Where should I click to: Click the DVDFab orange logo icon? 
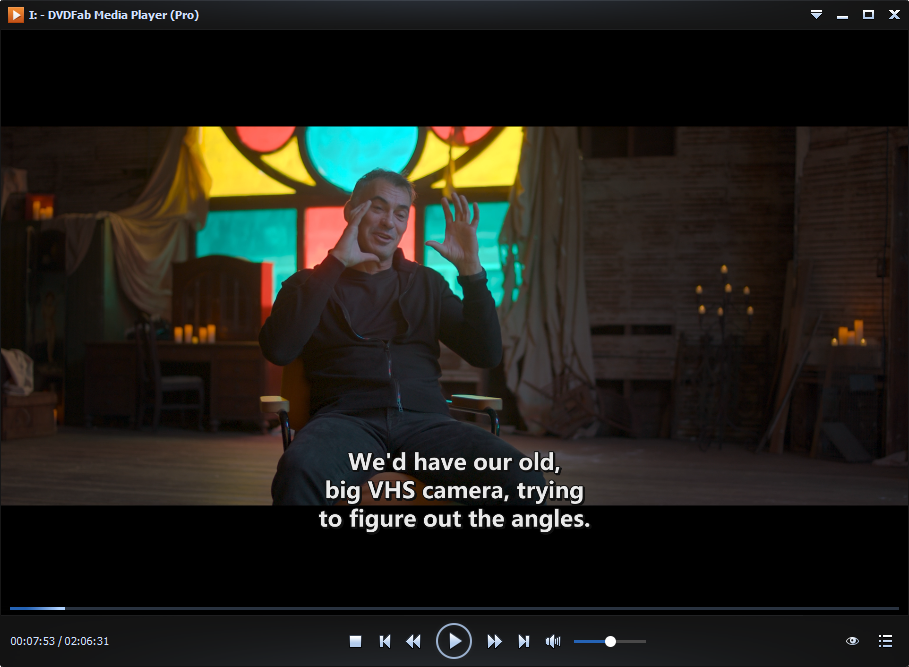[x=16, y=14]
